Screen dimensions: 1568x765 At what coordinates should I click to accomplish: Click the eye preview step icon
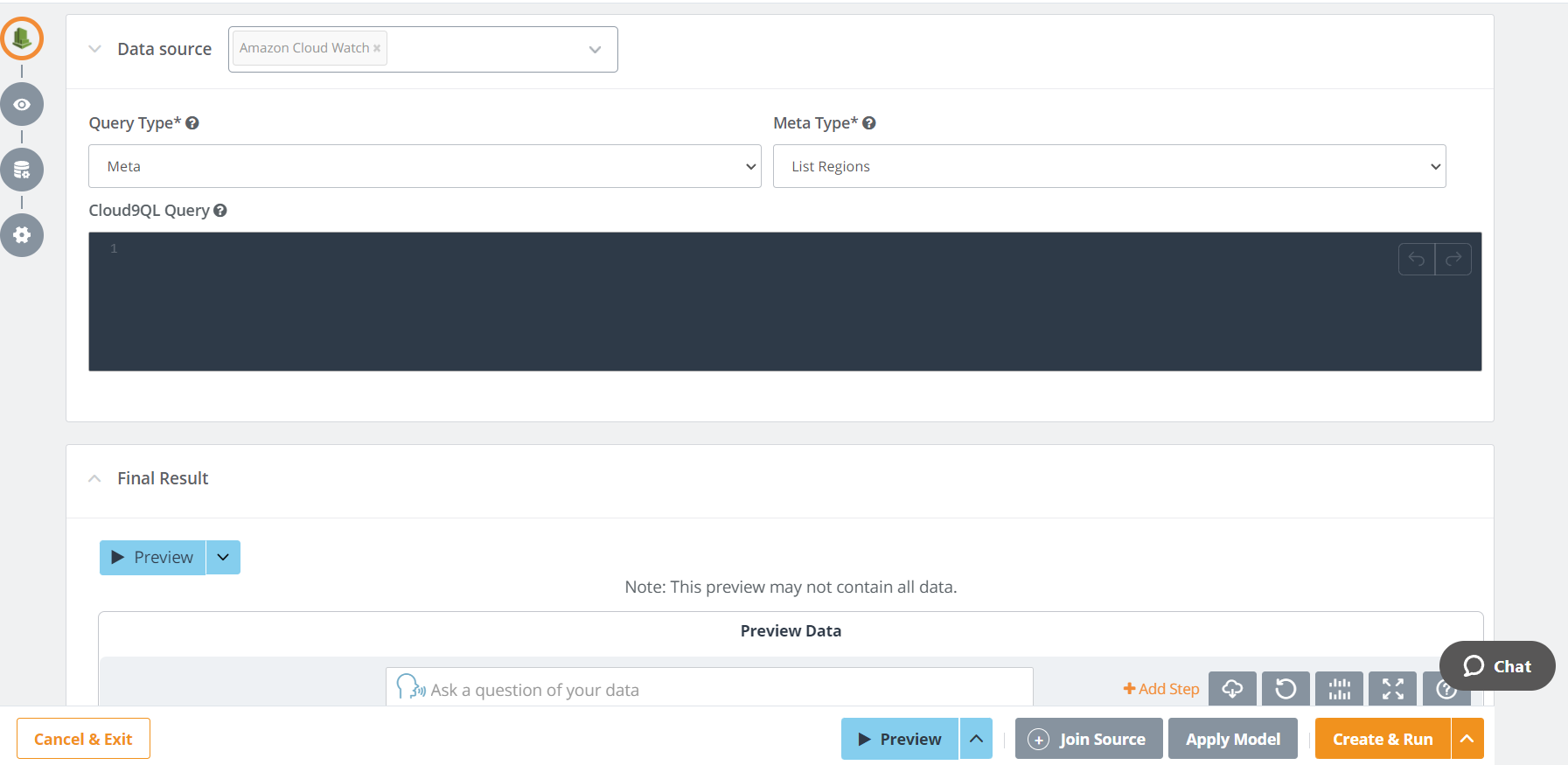tap(22, 104)
